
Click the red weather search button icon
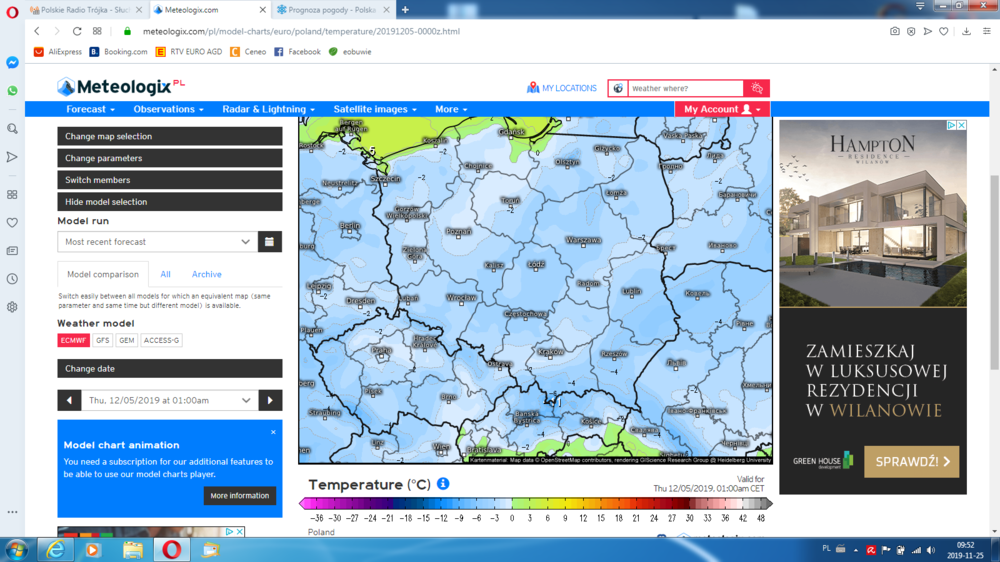tap(757, 88)
